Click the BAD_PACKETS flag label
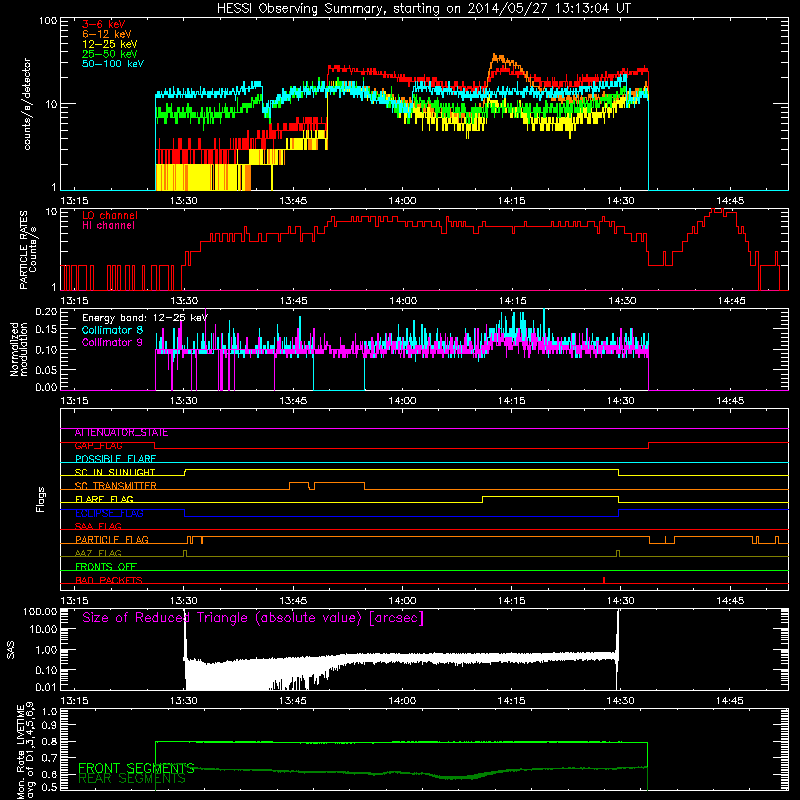Screen dimensions: 800x800 (109, 580)
